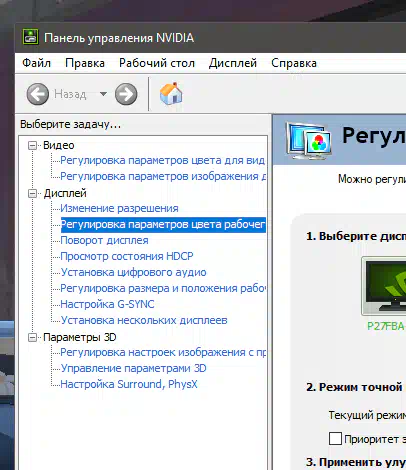Click the display color adjustment header icon

[x=309, y=141]
